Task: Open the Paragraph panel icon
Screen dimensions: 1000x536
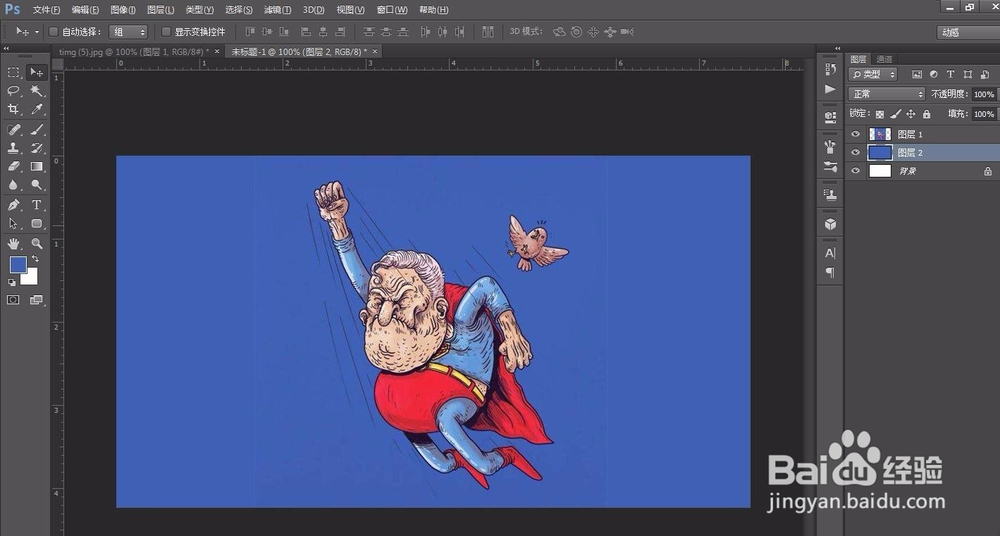Action: pos(830,272)
